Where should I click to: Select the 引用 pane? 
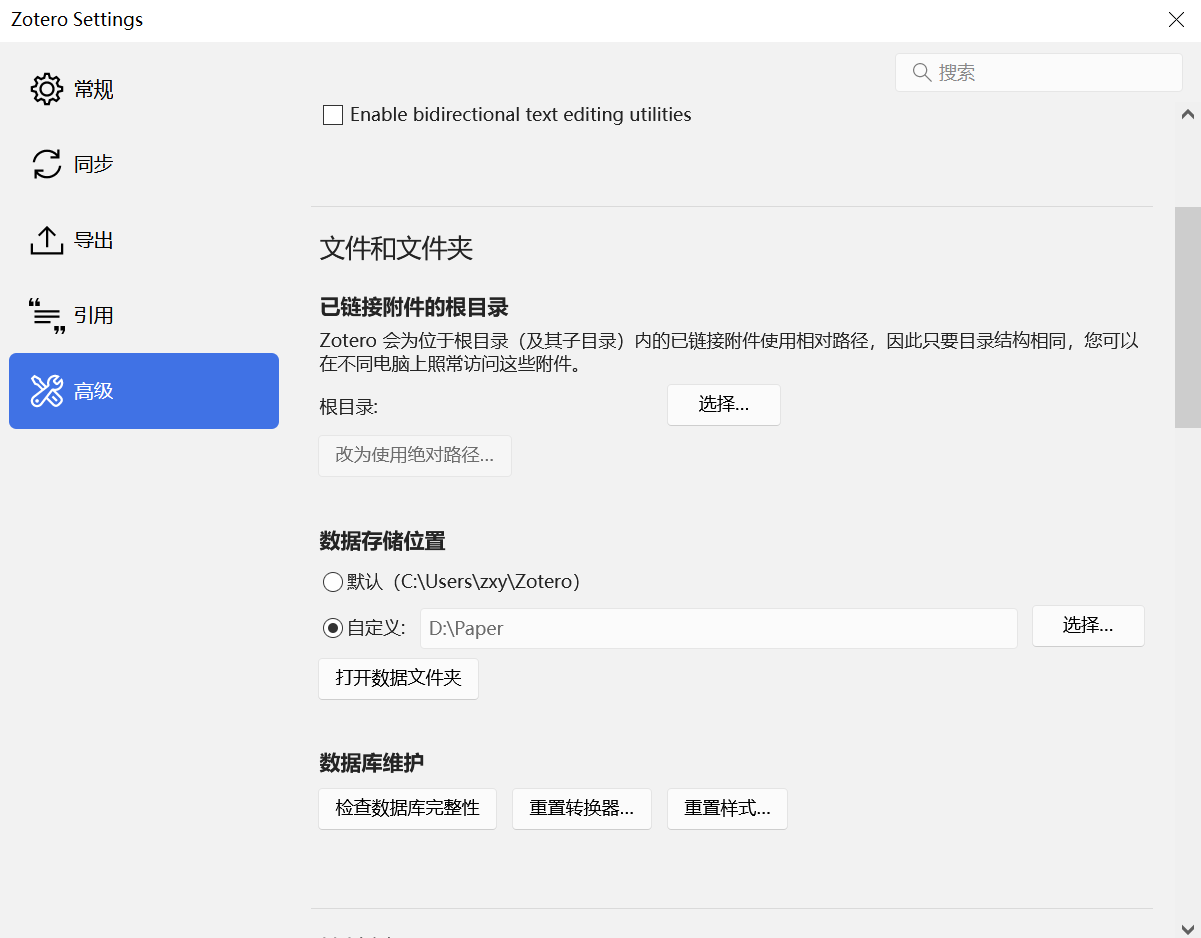tap(144, 315)
